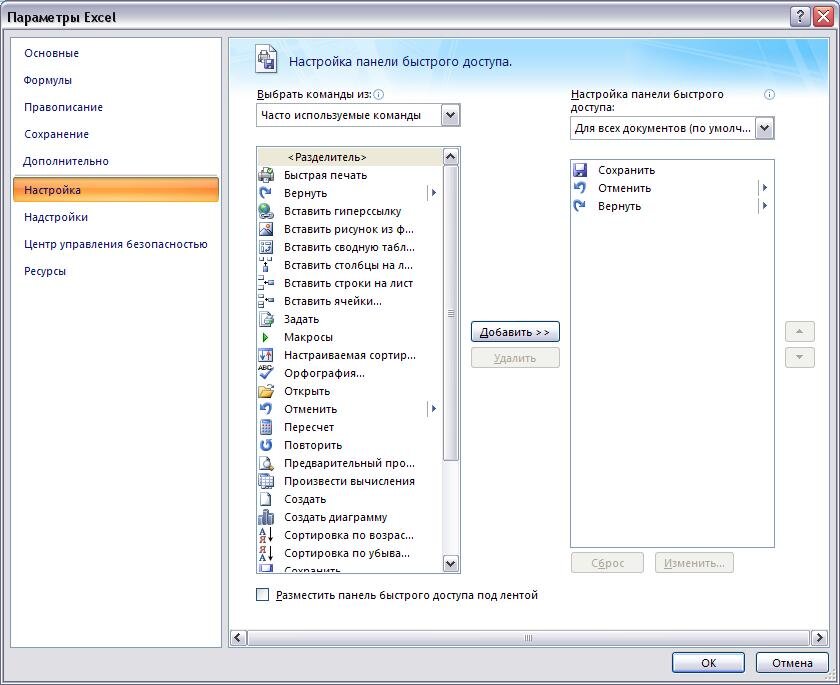Choose the Пересчет calculator icon
840x685 pixels.
(266, 427)
